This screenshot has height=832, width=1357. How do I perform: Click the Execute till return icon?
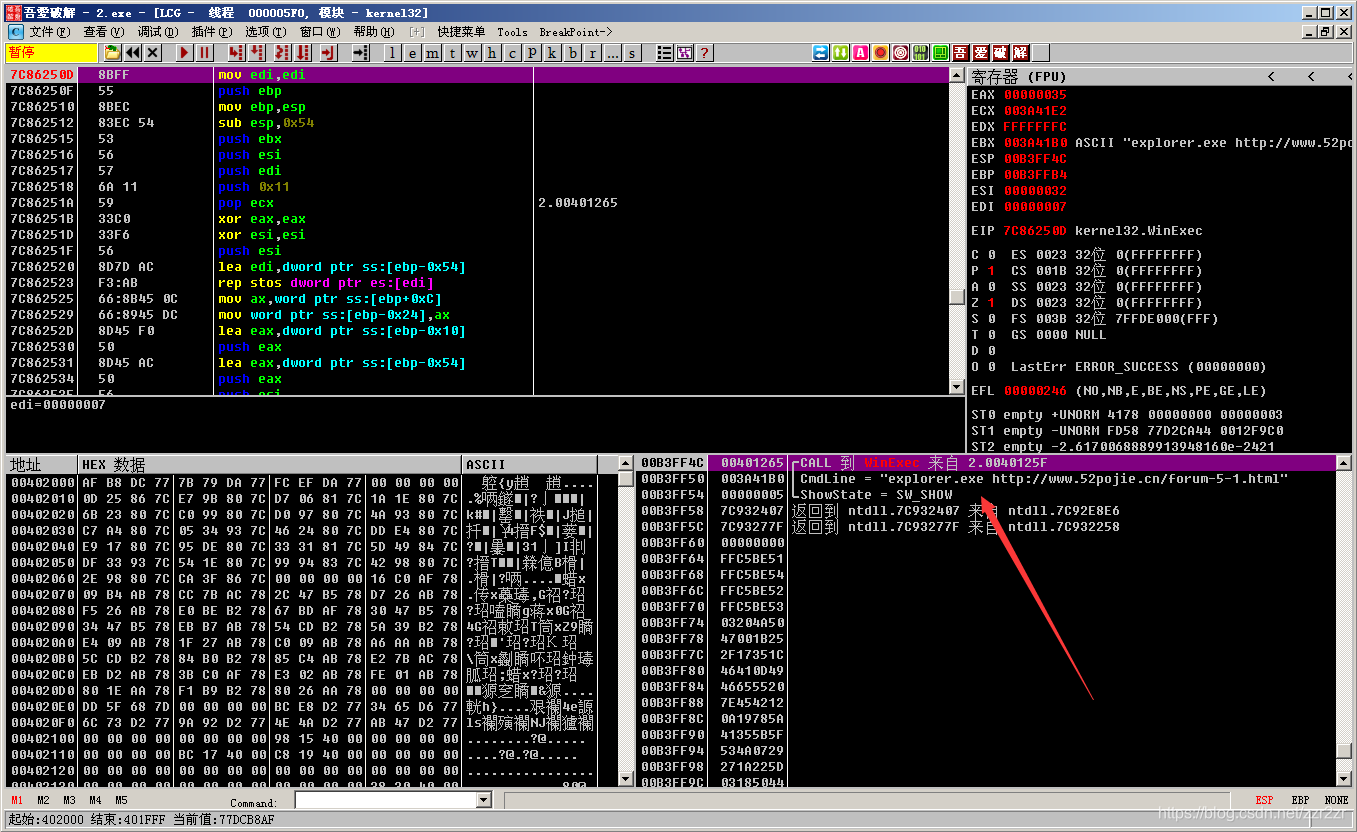pos(329,53)
